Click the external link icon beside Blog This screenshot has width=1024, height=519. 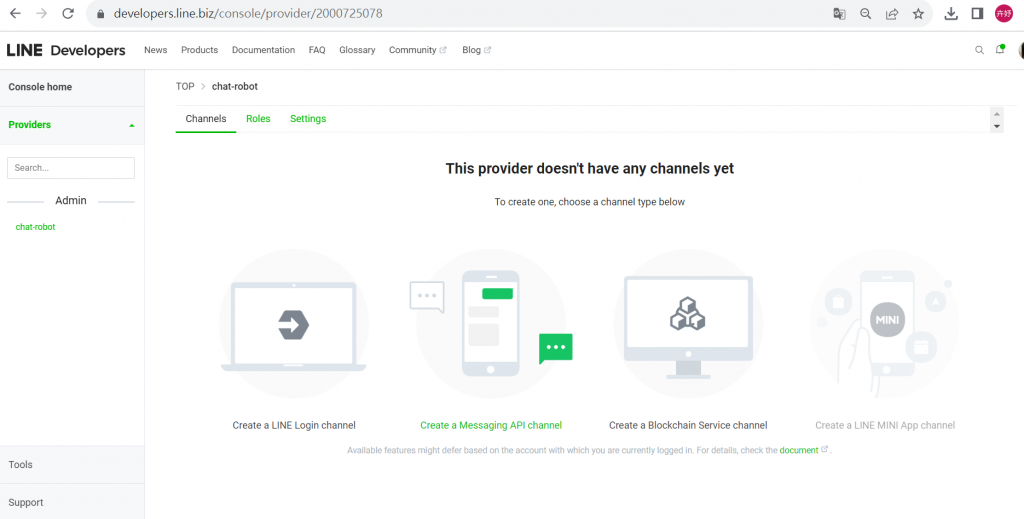point(487,50)
